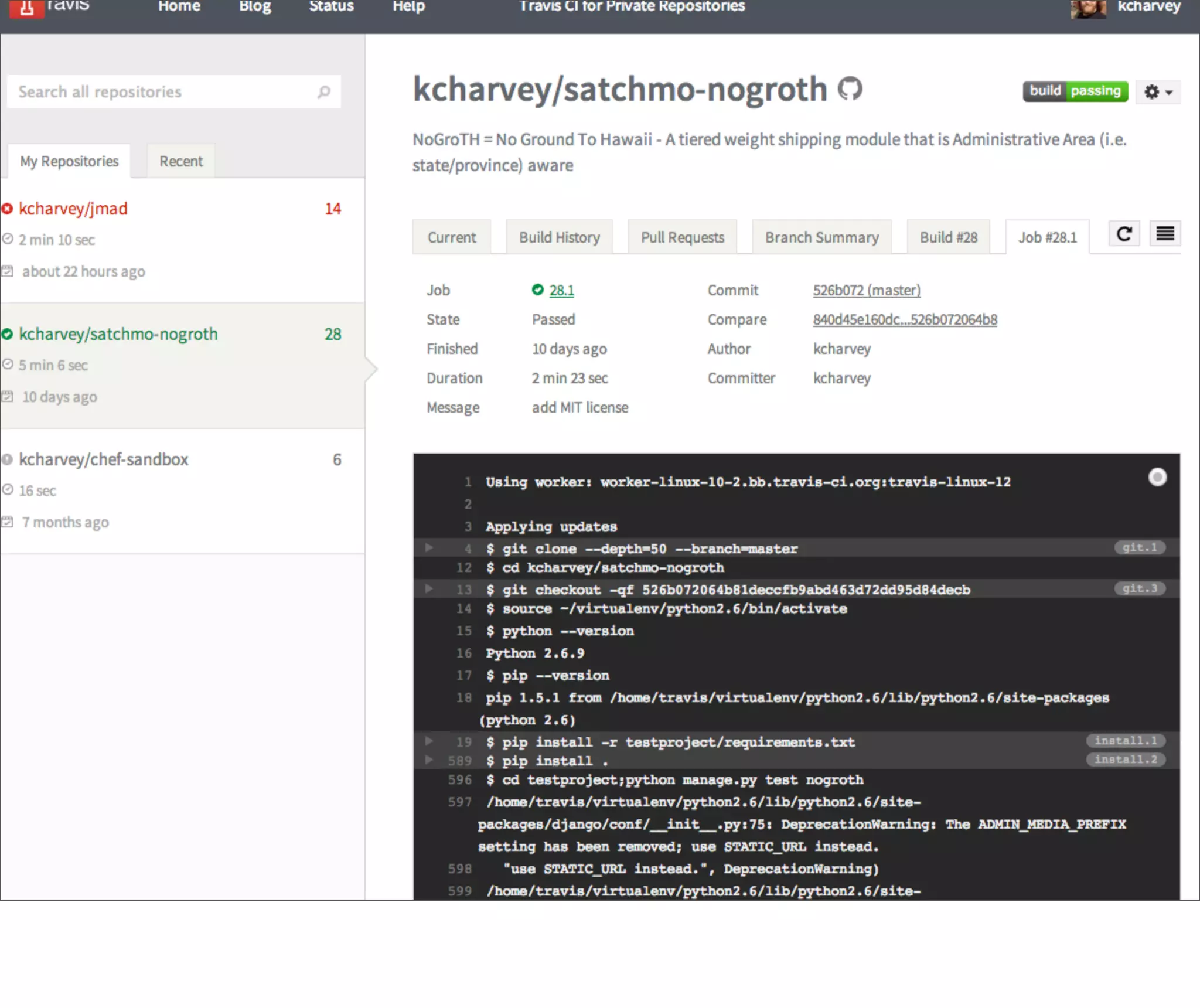The image size is (1200, 1008).
Task: Open satchmo-nogroth build number 28
Action: (x=333, y=334)
